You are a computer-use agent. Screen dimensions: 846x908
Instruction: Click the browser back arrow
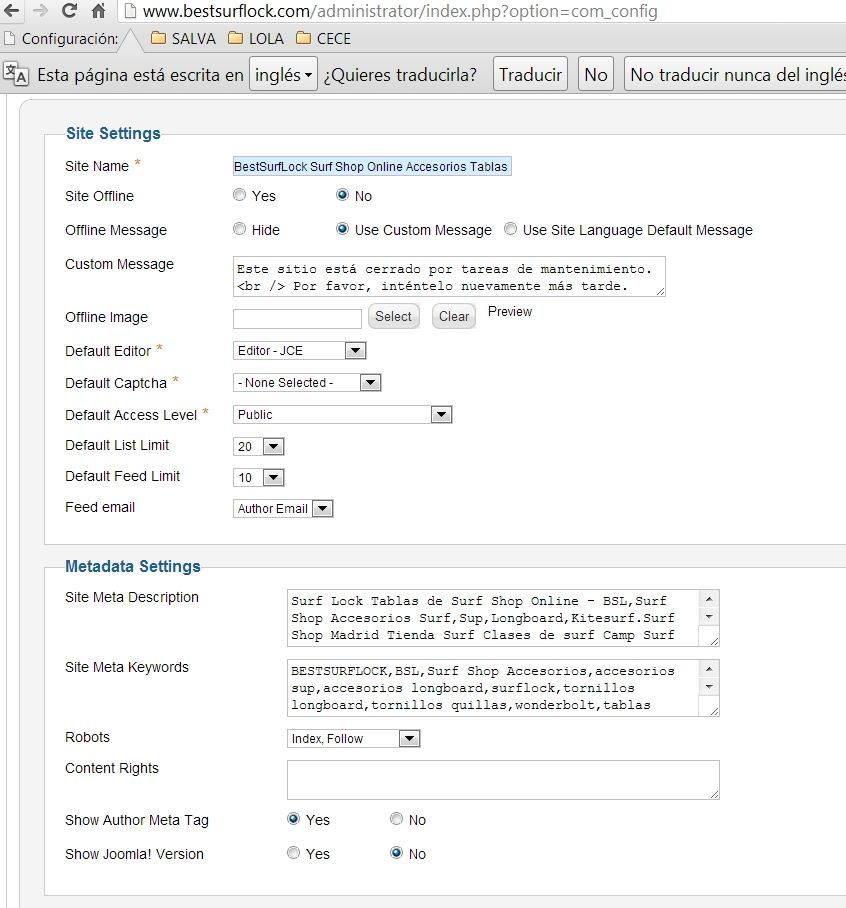(x=11, y=10)
